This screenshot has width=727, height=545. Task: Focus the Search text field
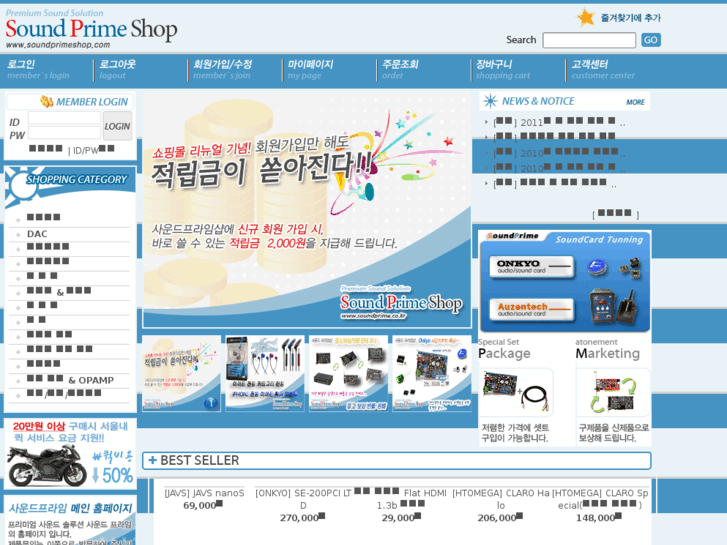click(x=589, y=40)
